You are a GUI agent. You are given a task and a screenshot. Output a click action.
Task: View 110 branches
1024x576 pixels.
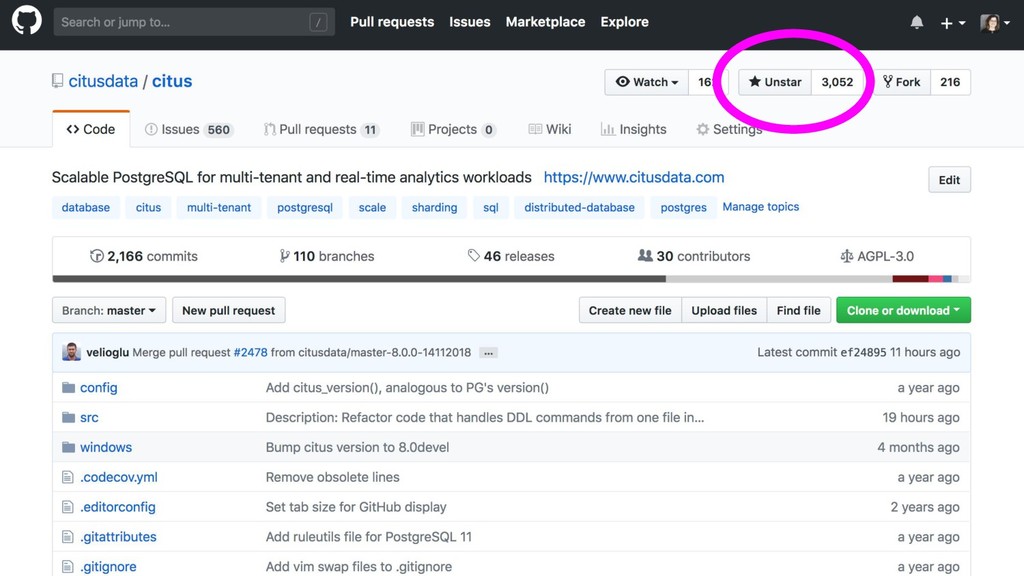(x=327, y=256)
